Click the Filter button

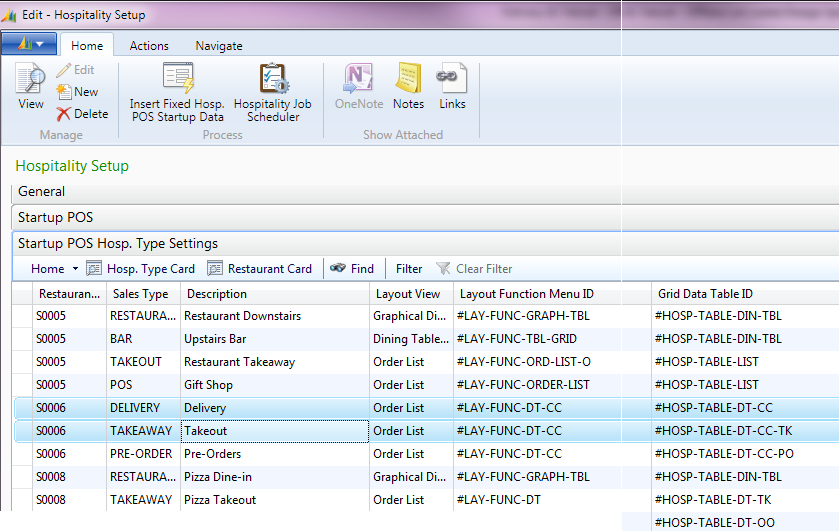pyautogui.click(x=408, y=268)
